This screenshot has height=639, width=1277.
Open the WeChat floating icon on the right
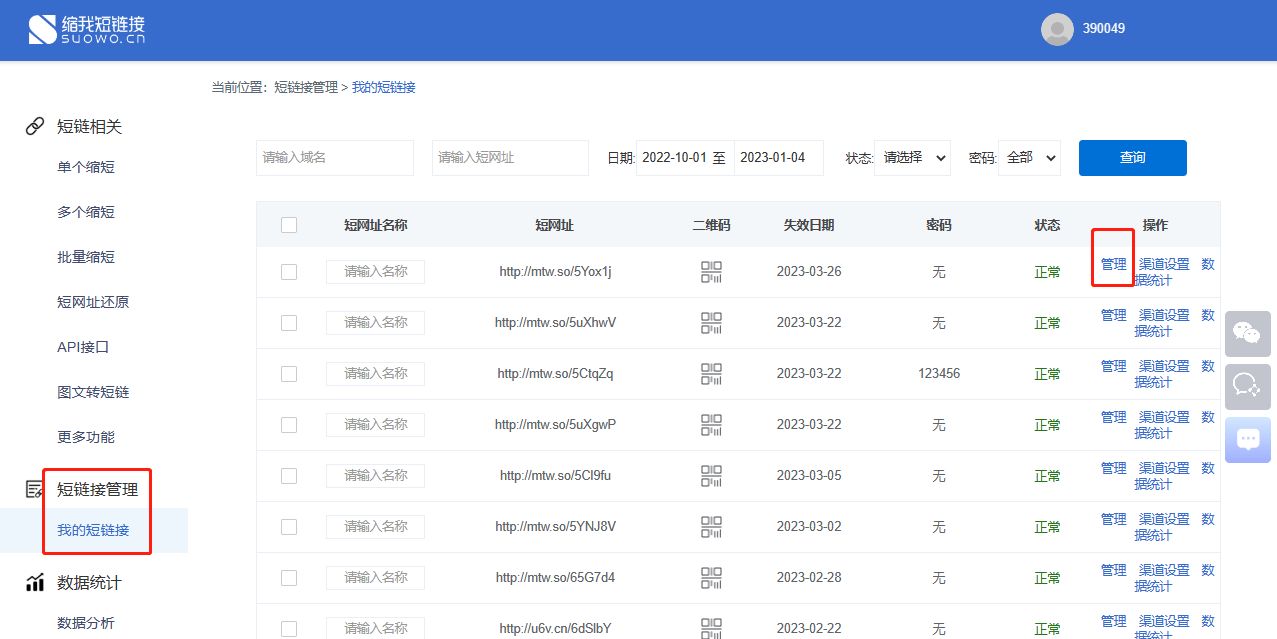1247,333
